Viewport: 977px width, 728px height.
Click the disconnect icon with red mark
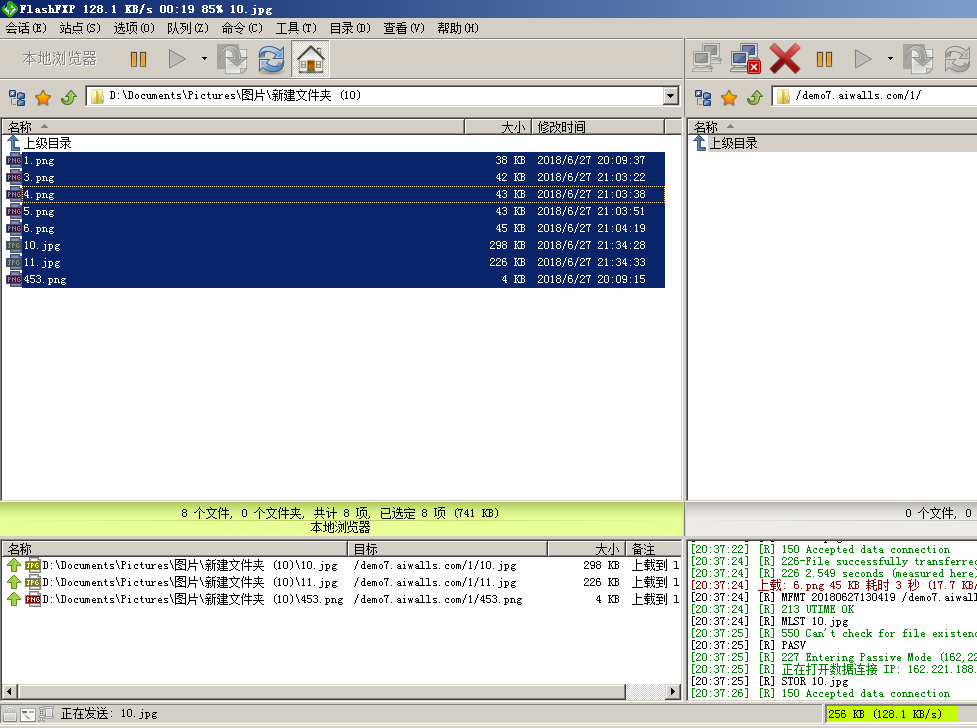pos(746,60)
